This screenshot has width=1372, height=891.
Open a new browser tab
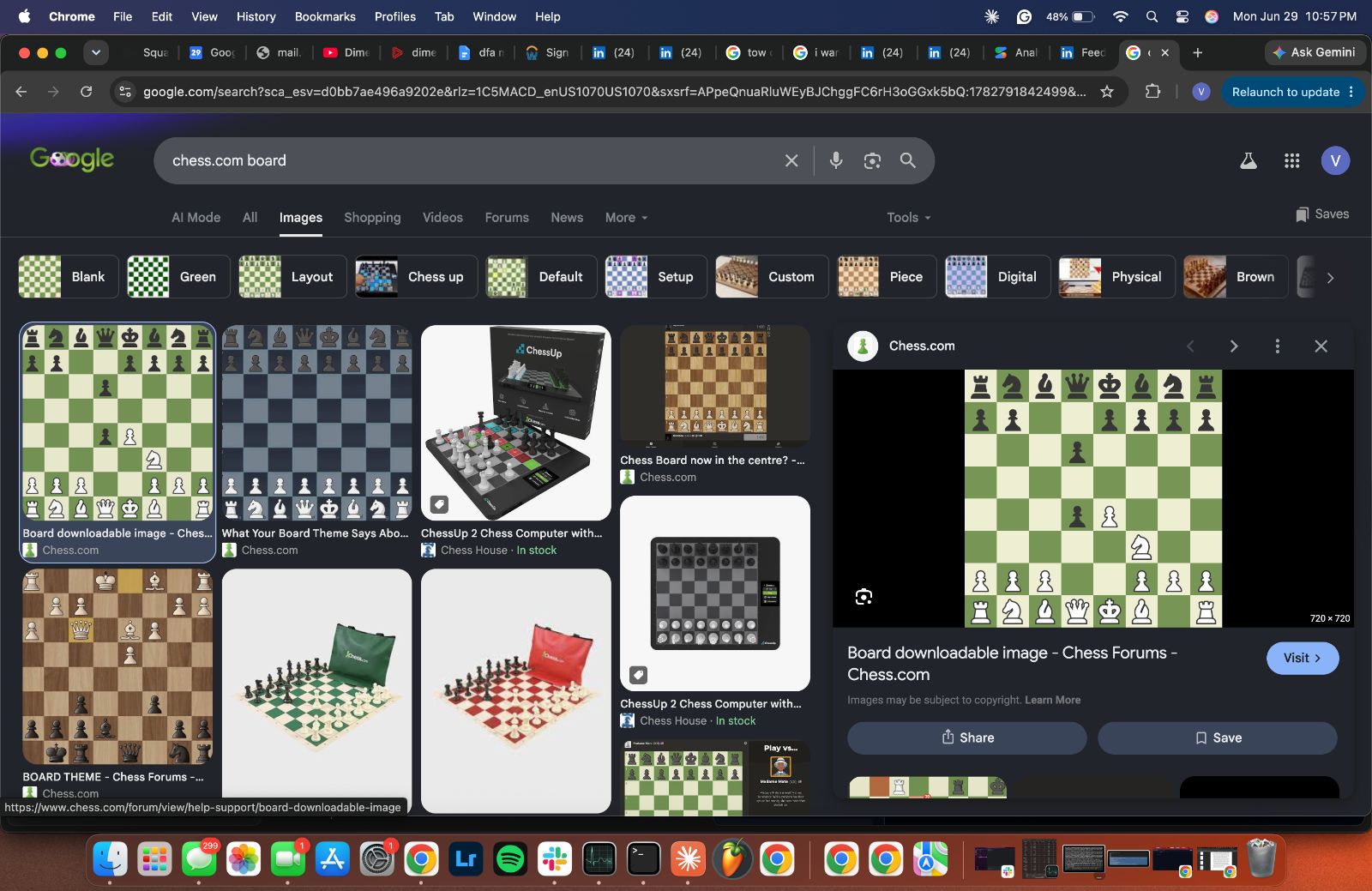[1198, 52]
